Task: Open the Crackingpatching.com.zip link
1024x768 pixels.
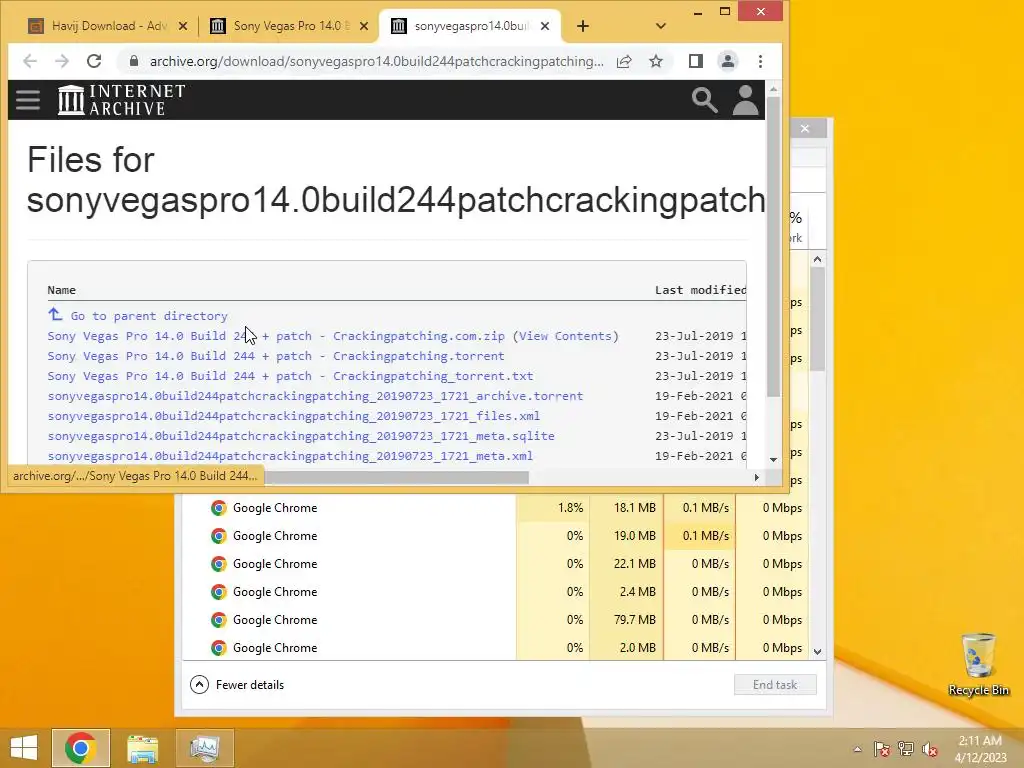Action: (x=276, y=336)
